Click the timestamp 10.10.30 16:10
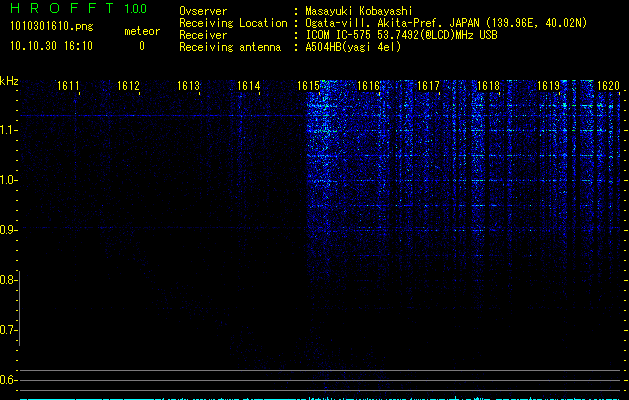Viewport: 629px width, 400px height. click(x=51, y=46)
